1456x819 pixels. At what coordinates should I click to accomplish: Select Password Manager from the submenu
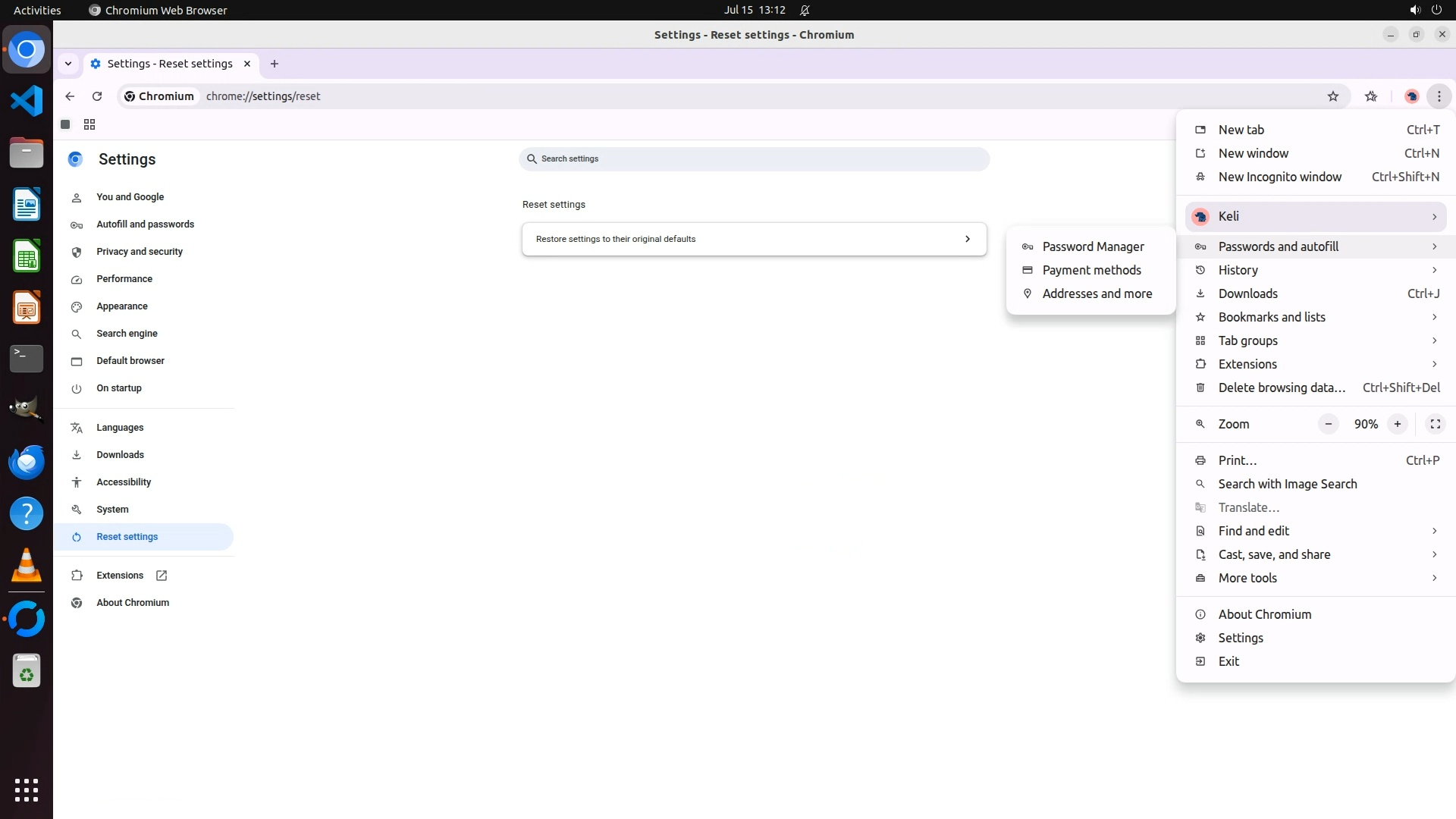(x=1093, y=246)
